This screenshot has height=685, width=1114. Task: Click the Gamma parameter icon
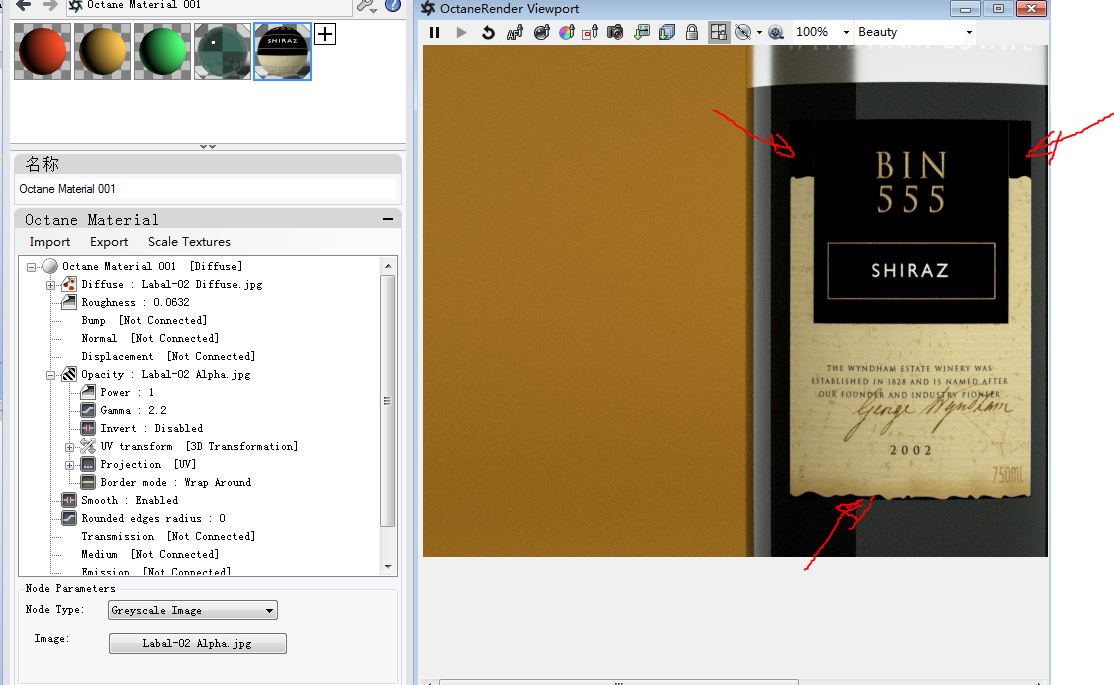88,410
